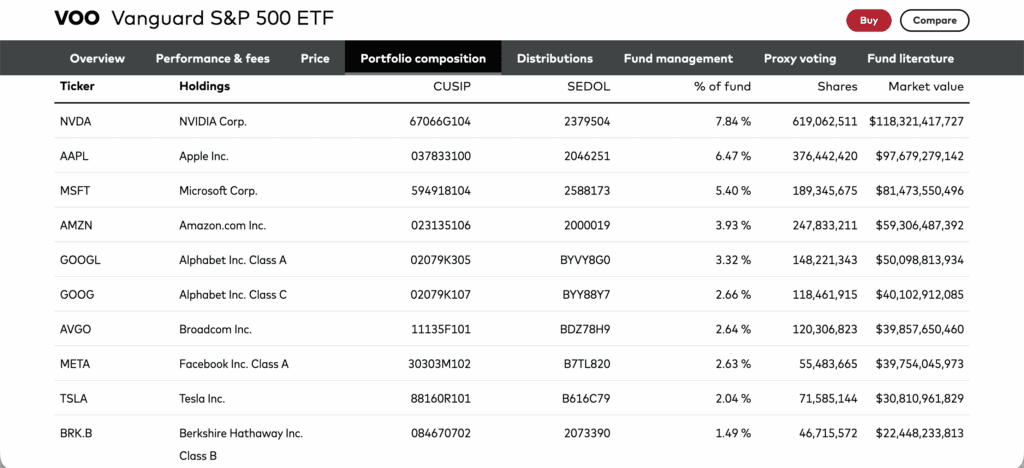This screenshot has width=1024, height=468.
Task: Switch to Performance & fees tab
Action: pyautogui.click(x=213, y=58)
